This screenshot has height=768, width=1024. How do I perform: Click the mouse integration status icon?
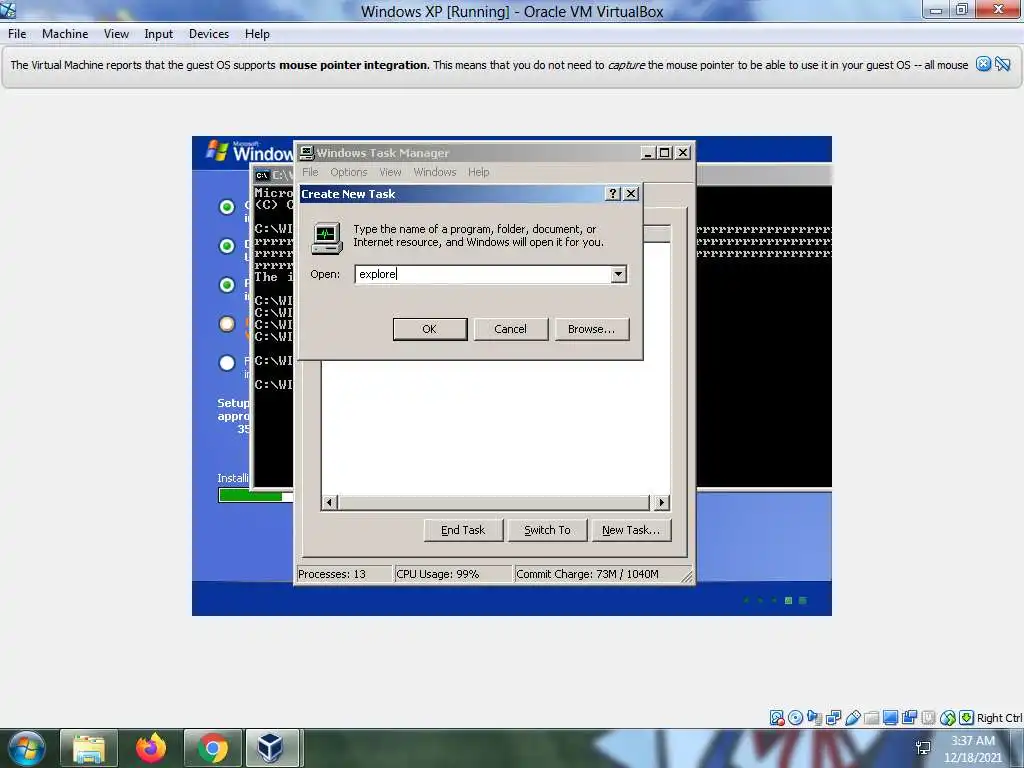pos(948,718)
